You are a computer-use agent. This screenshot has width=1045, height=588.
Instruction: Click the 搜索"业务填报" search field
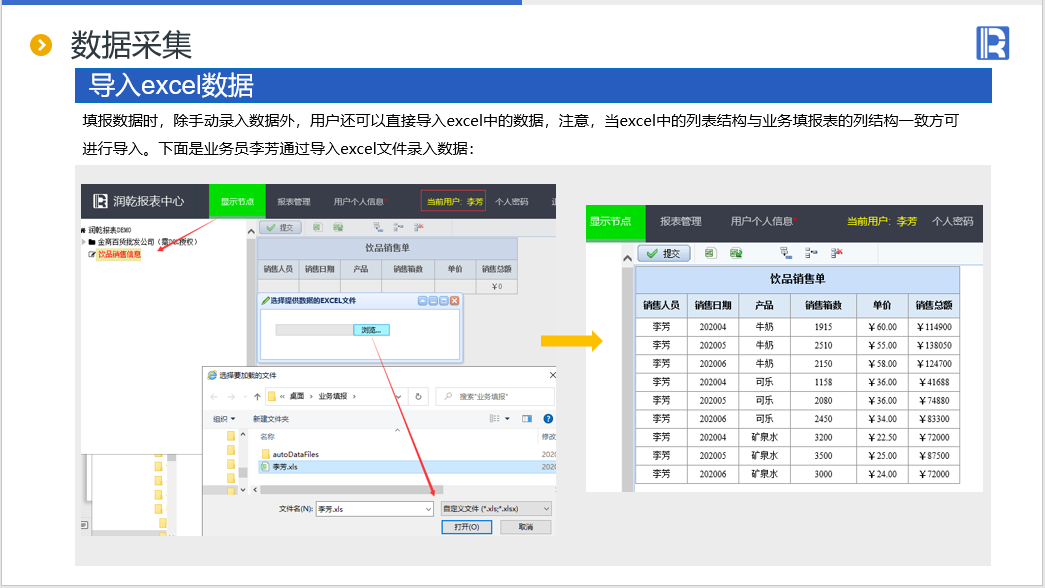(x=494, y=396)
